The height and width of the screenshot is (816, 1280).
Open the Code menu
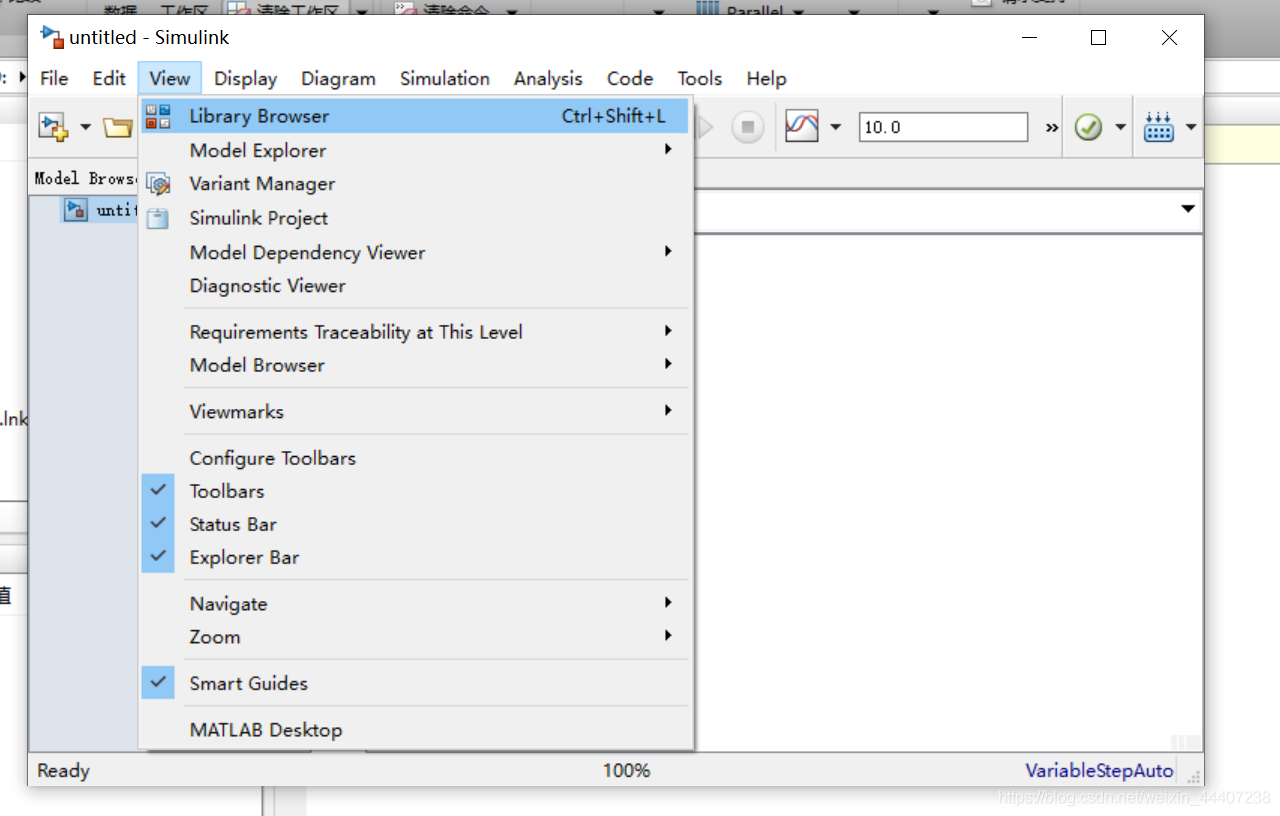point(630,78)
